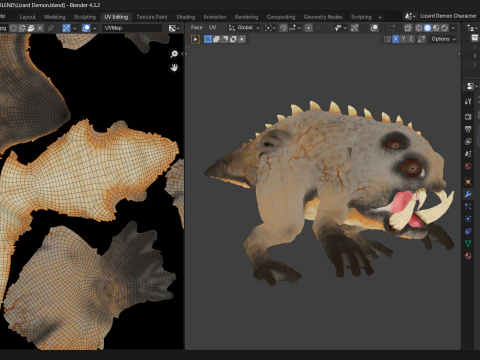Select the UV Editing workspace tab
480x360 pixels.
116,17
